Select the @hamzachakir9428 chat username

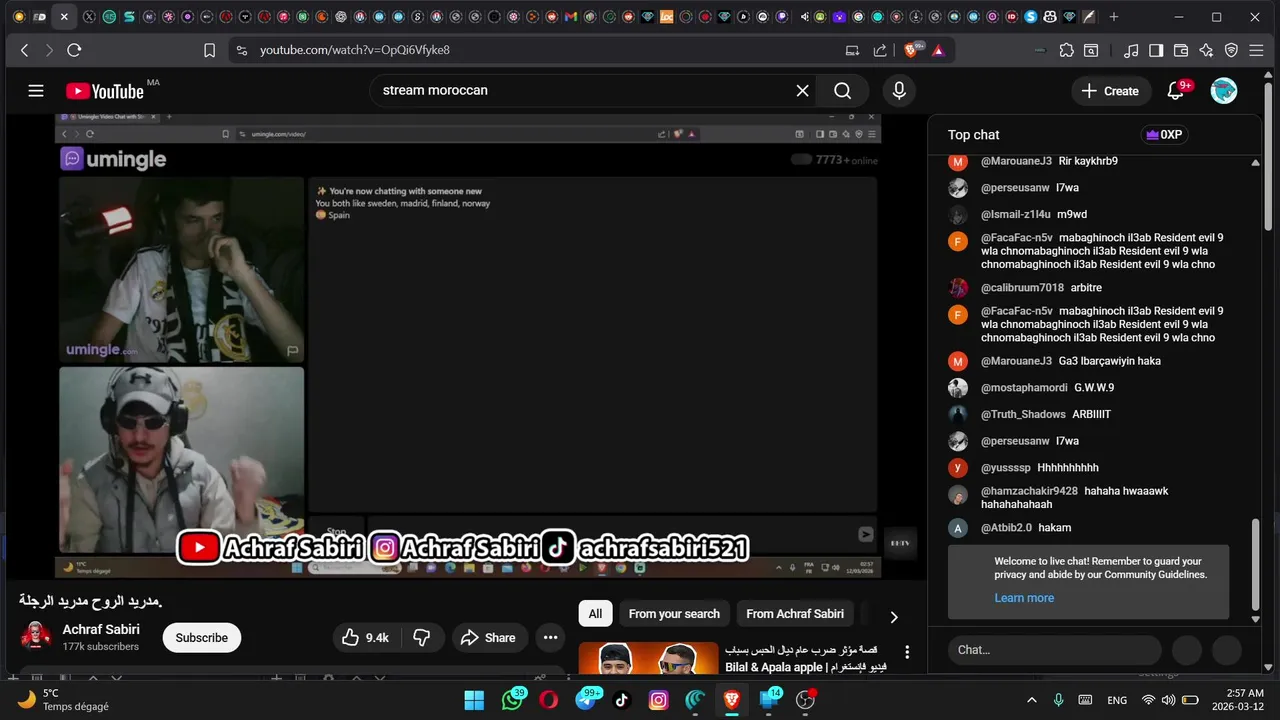1029,491
